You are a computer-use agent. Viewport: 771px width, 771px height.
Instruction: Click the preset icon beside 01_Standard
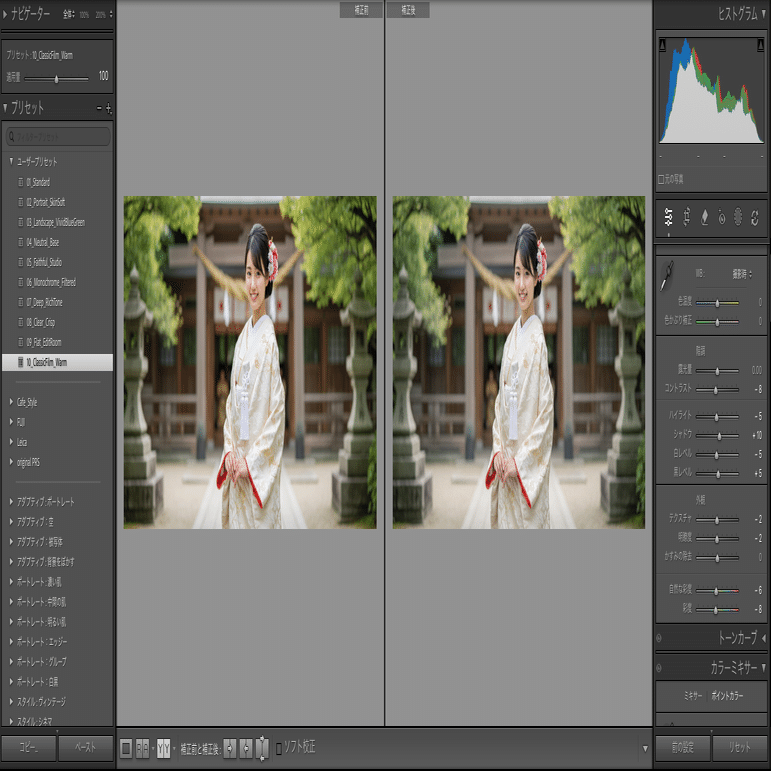(21, 182)
